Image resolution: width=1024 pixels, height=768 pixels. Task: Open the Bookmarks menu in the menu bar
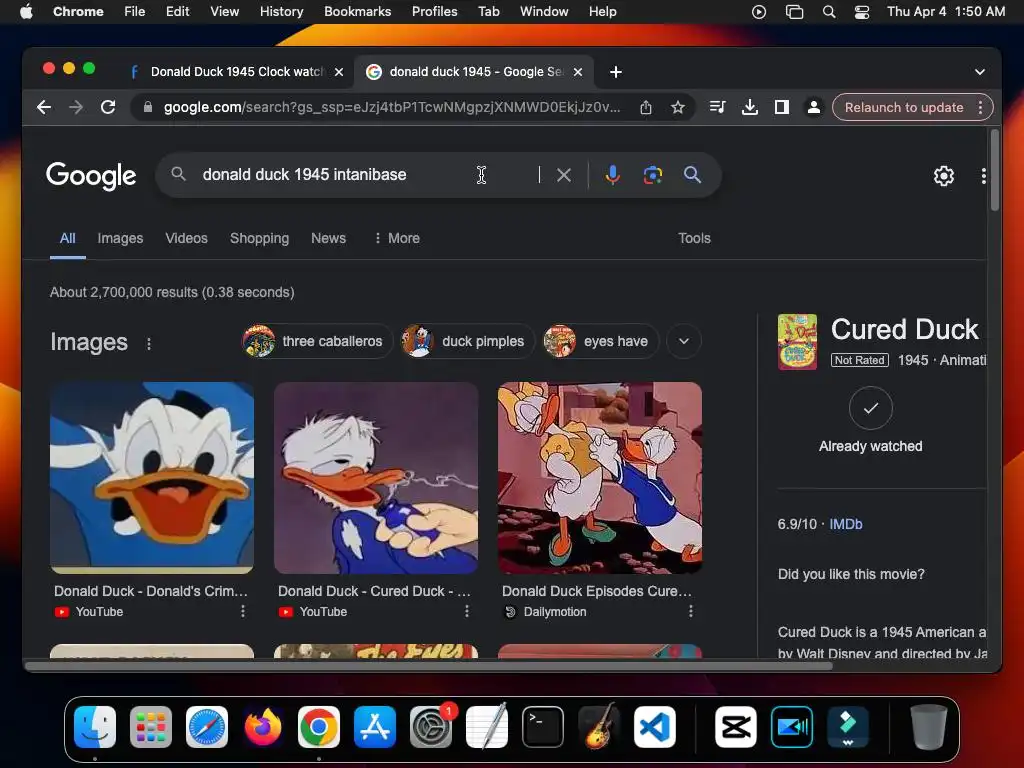(x=357, y=12)
